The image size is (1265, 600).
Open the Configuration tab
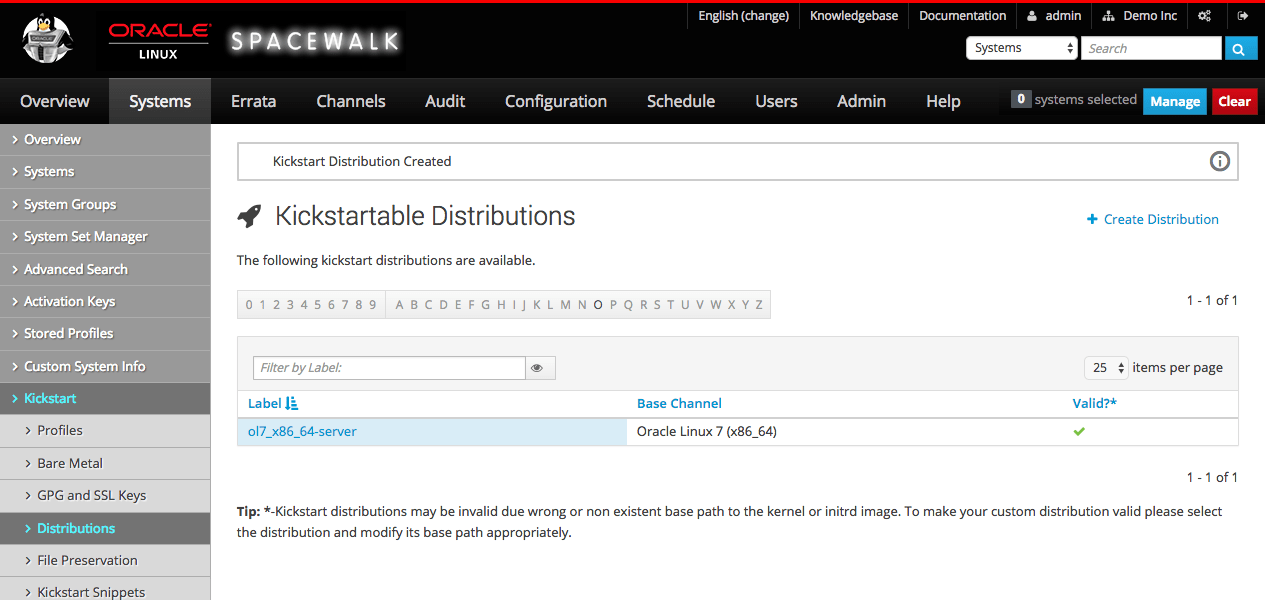click(556, 101)
